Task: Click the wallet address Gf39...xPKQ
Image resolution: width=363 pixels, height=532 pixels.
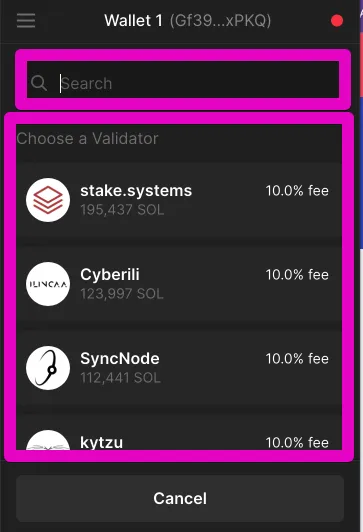Action: pos(221,21)
